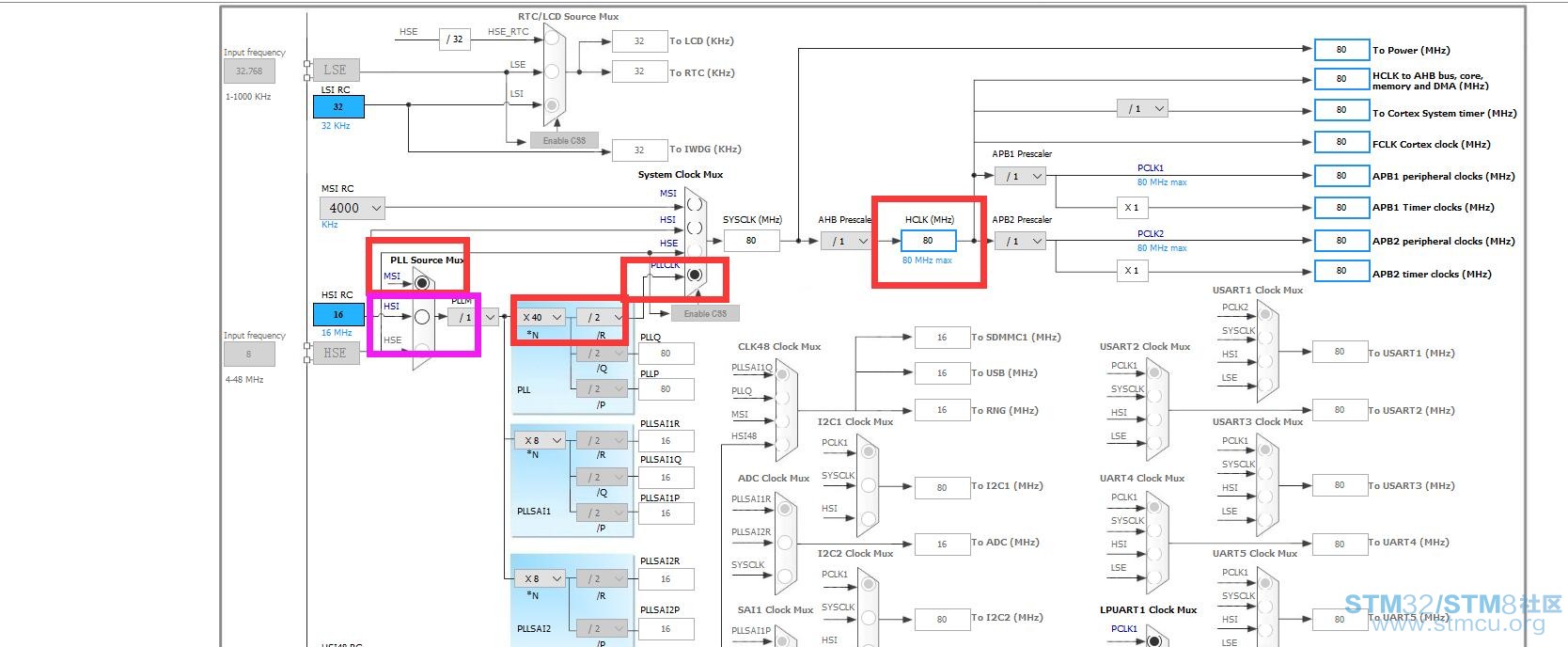Click the To USB (MHz) value box

click(942, 373)
